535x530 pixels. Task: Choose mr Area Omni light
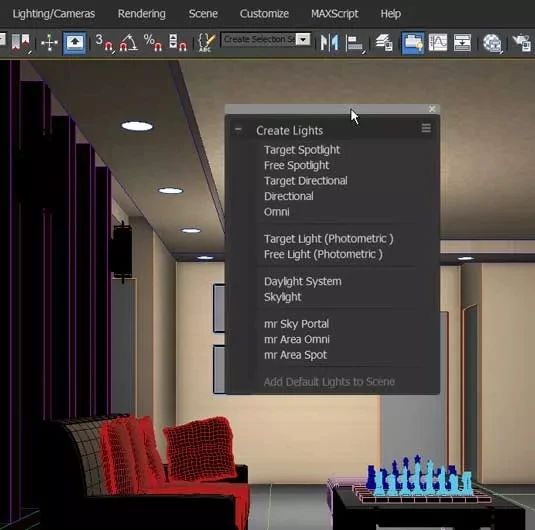pyautogui.click(x=297, y=340)
